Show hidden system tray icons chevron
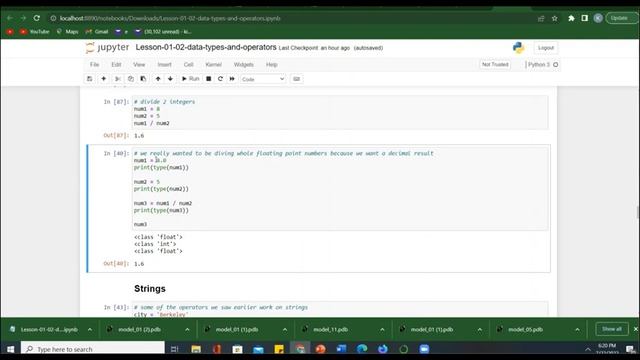 click(x=588, y=349)
